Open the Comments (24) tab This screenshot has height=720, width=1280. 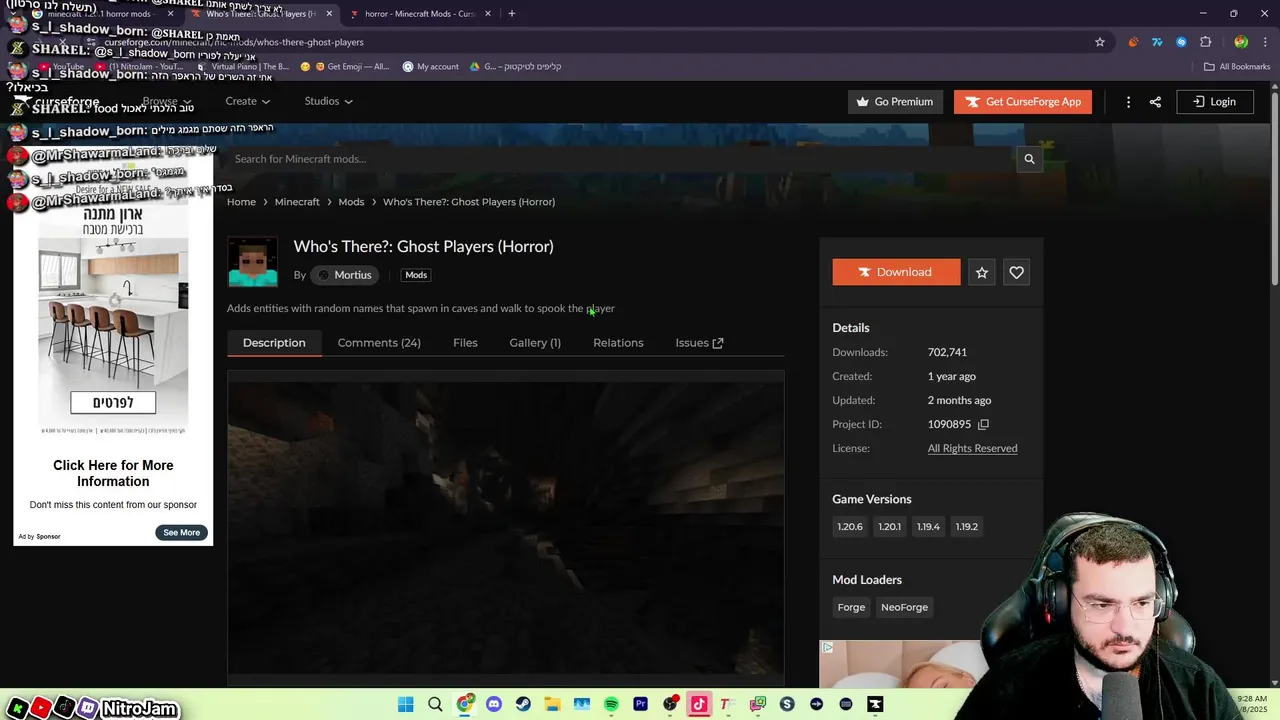coord(379,342)
